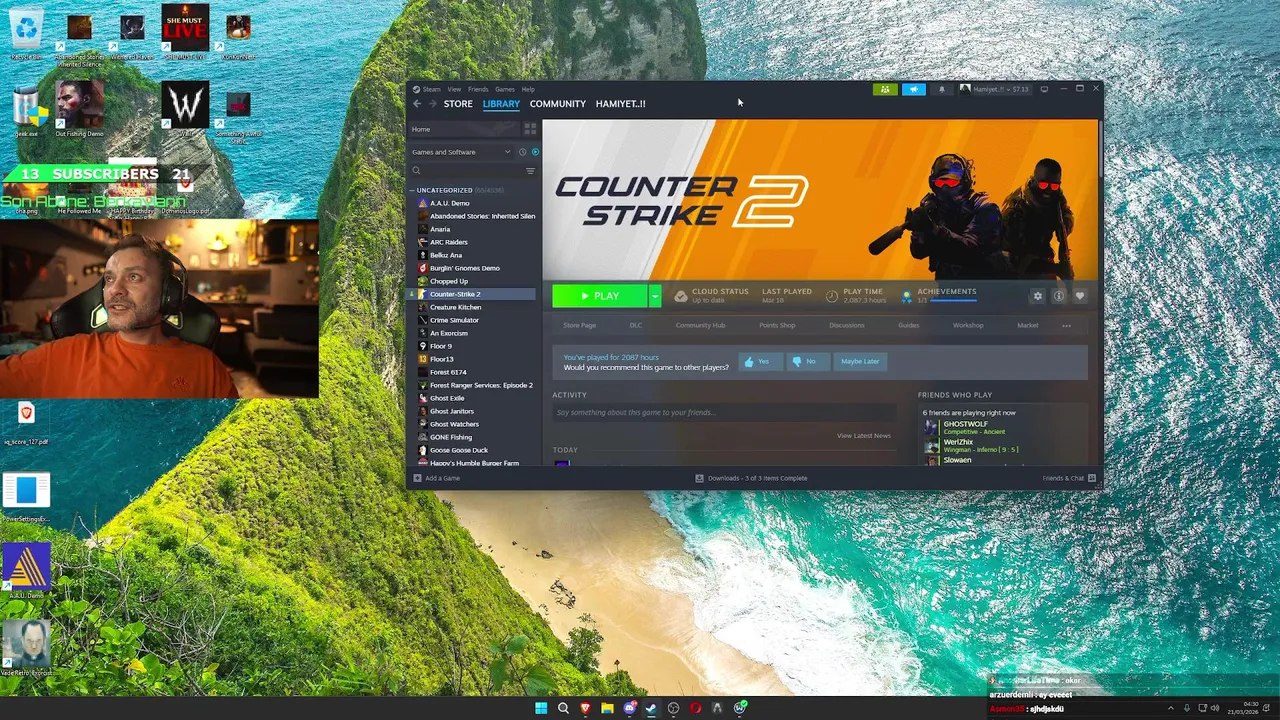This screenshot has width=1280, height=720.
Task: Open the green friends list button
Action: click(885, 89)
